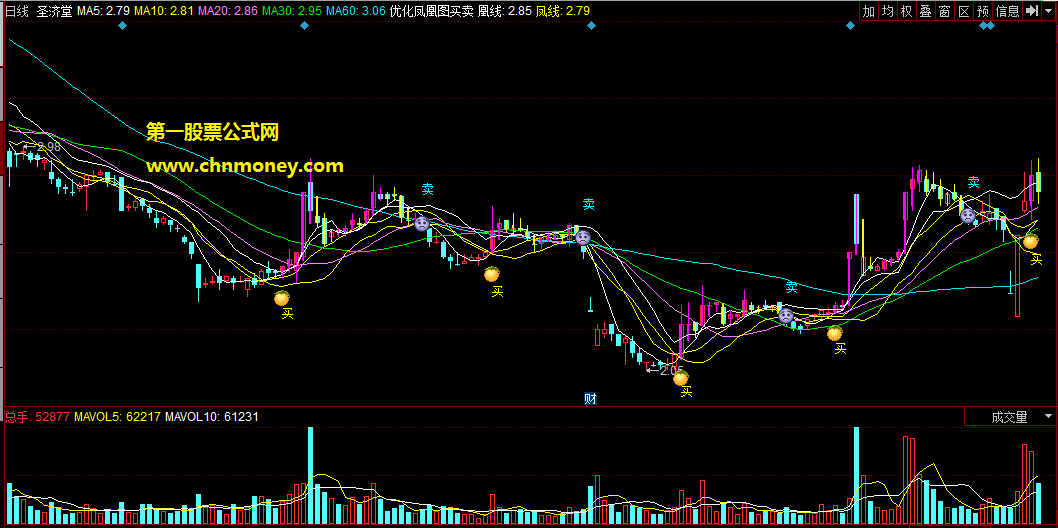Click the arrow-to-bar collapse panel icon

coord(1032,11)
